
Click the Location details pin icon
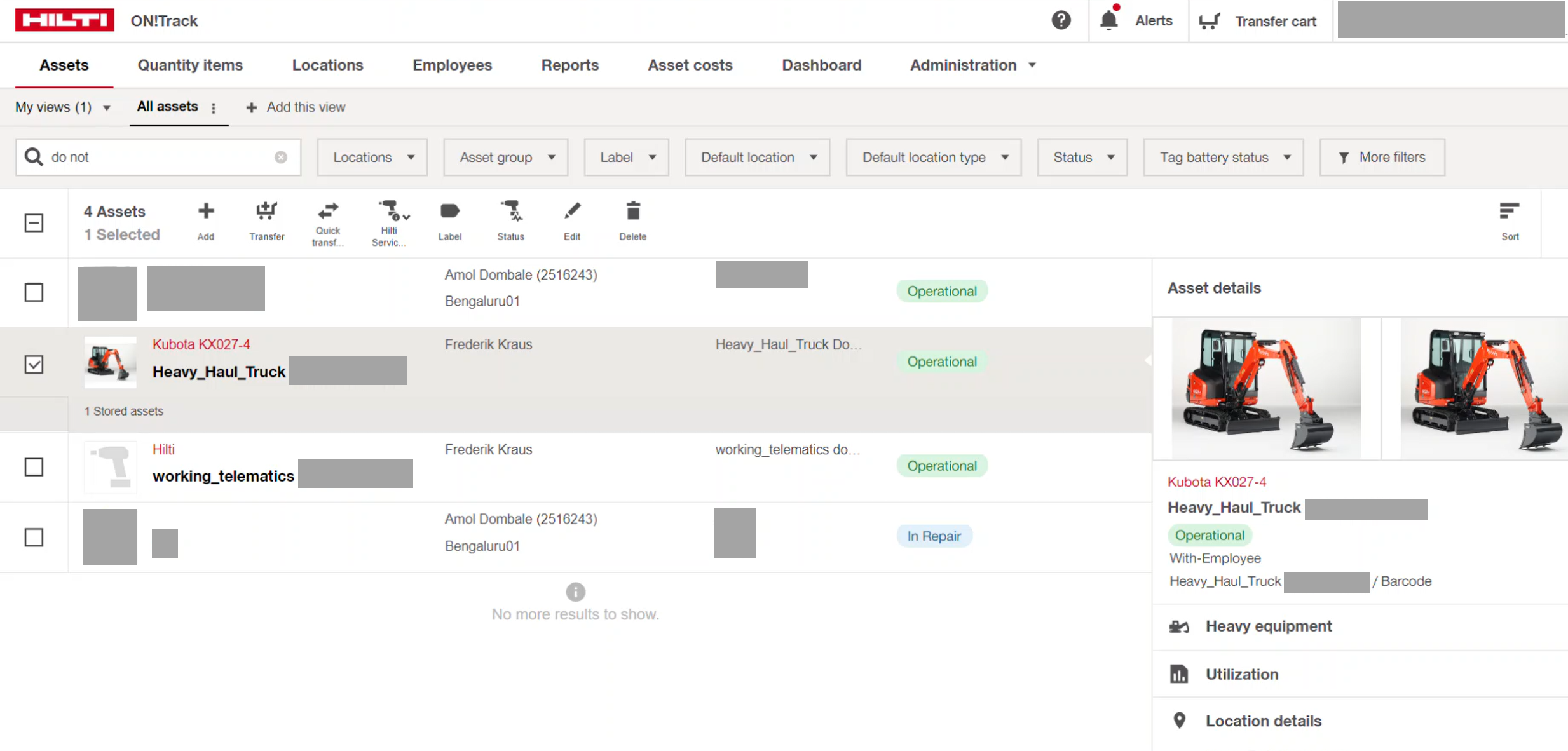(x=1180, y=721)
